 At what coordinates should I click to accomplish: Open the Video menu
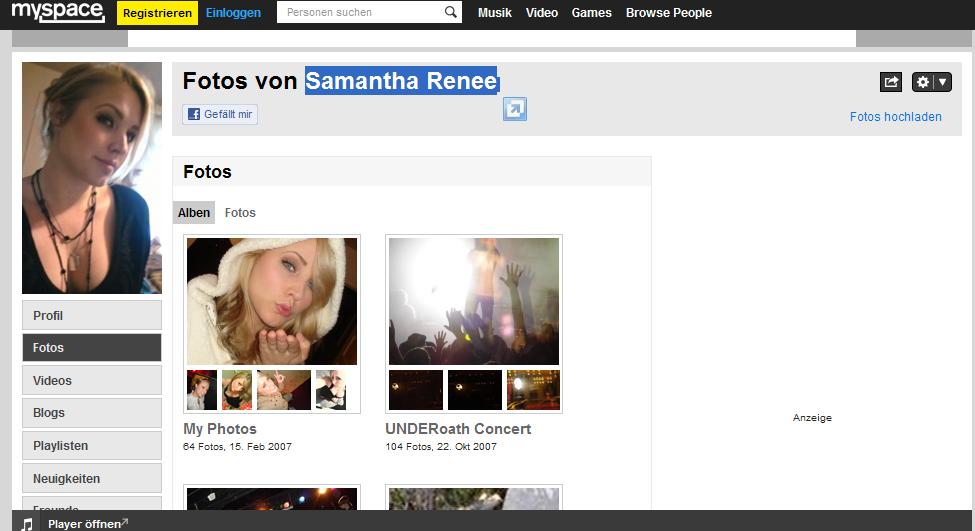[542, 12]
